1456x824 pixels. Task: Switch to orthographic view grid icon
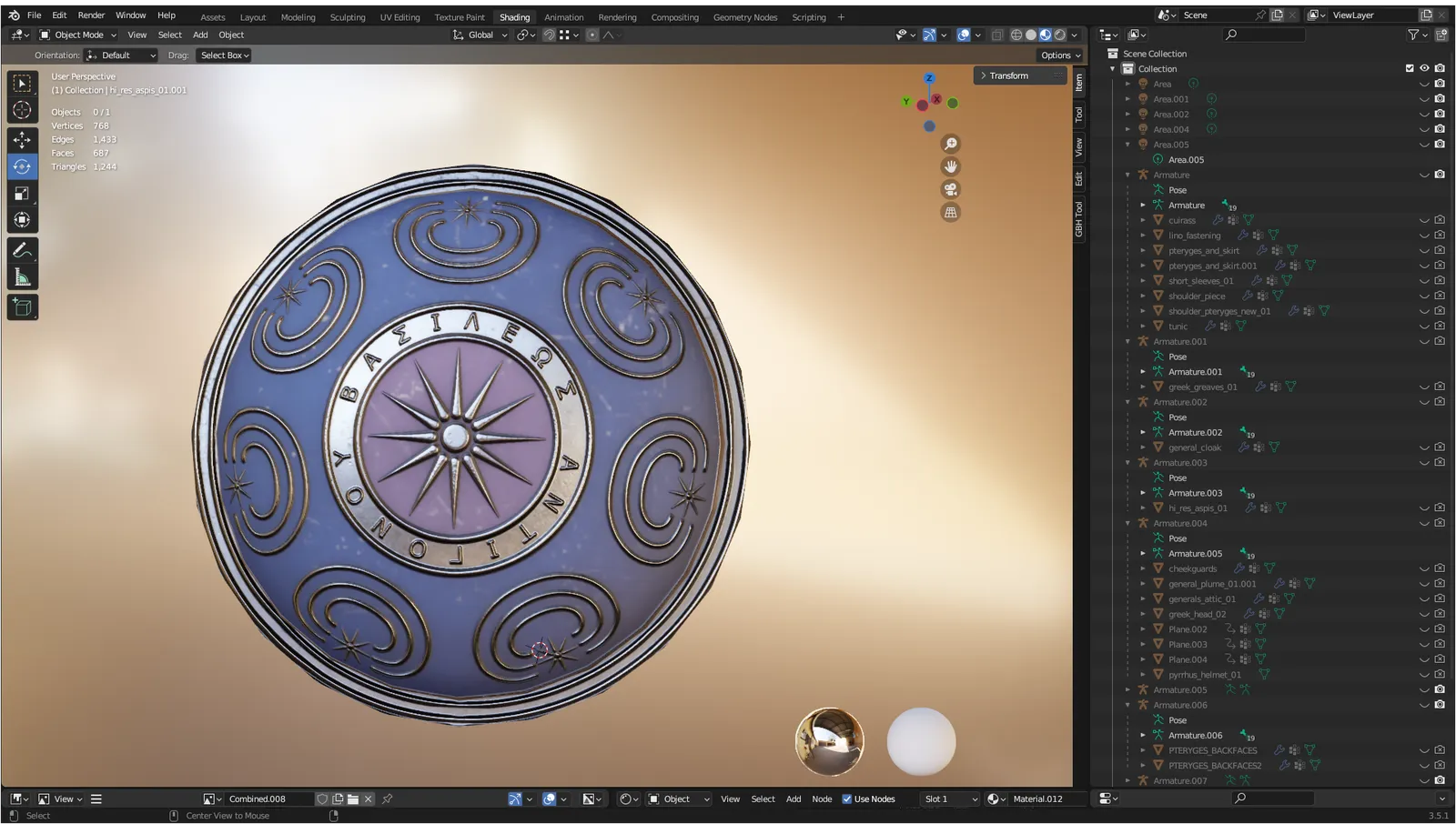(x=951, y=212)
